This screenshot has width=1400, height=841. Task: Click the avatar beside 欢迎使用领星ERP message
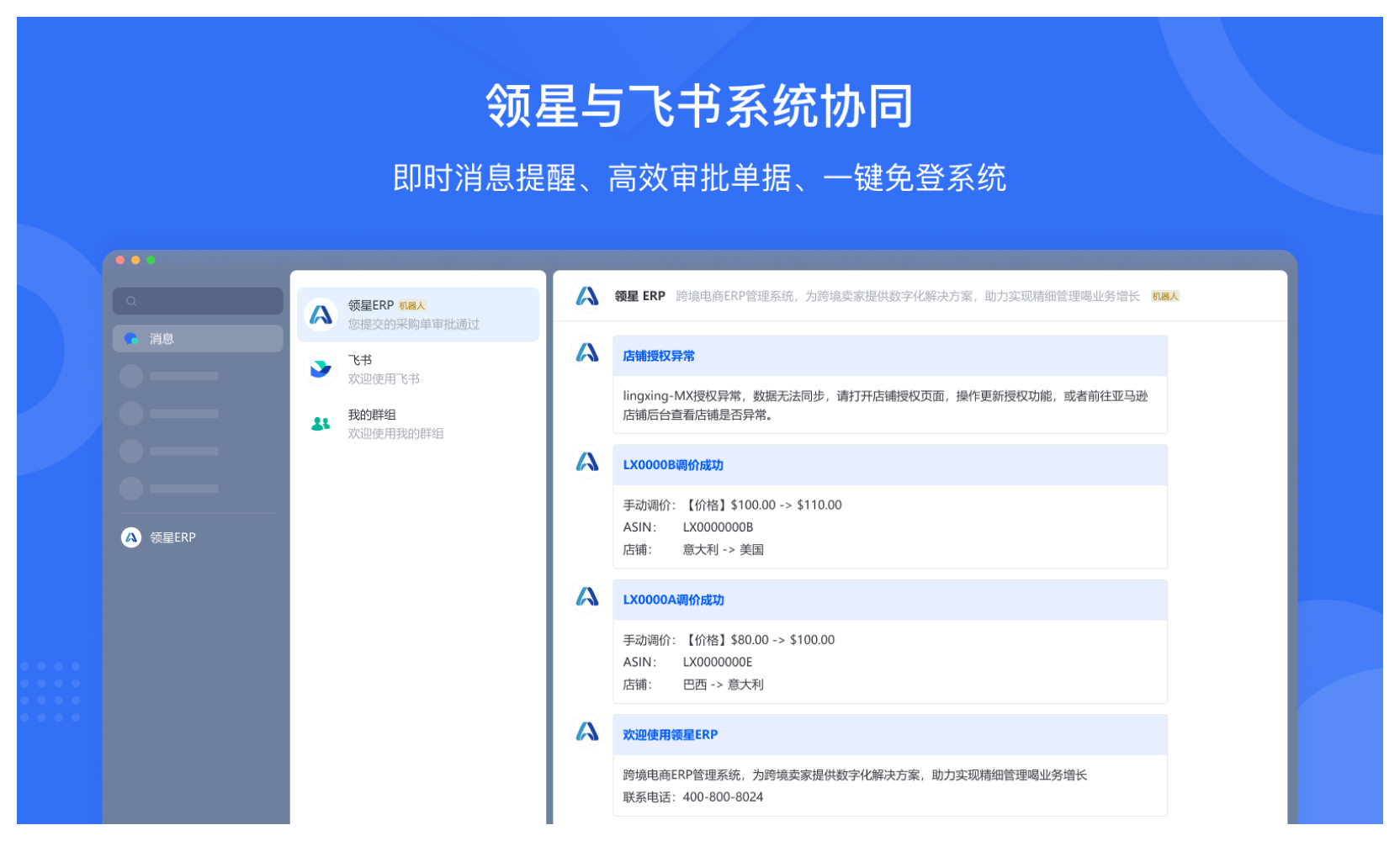coord(587,732)
